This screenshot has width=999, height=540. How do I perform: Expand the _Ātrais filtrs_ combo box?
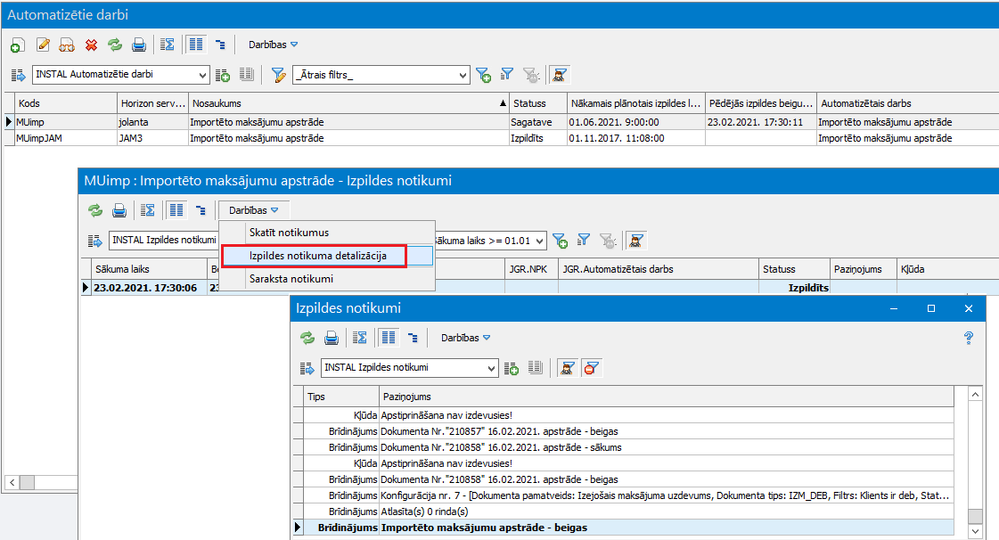pos(462,75)
